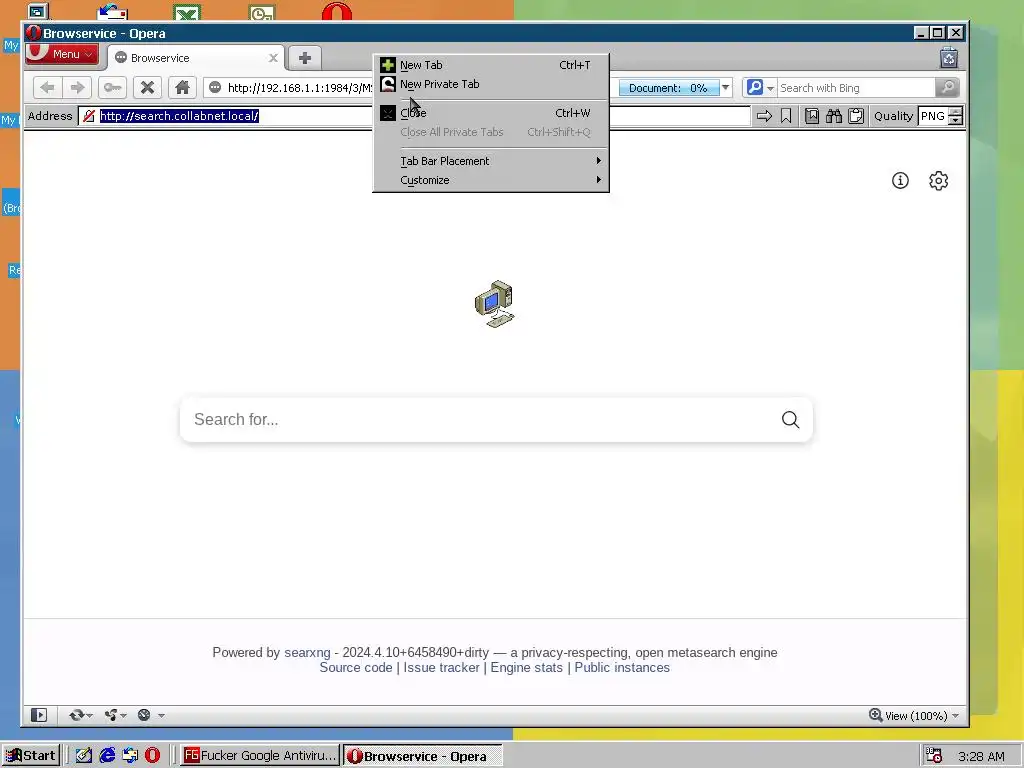The image size is (1024, 768).
Task: Open the Opera Unite status bar dropdown
Action: point(115,715)
